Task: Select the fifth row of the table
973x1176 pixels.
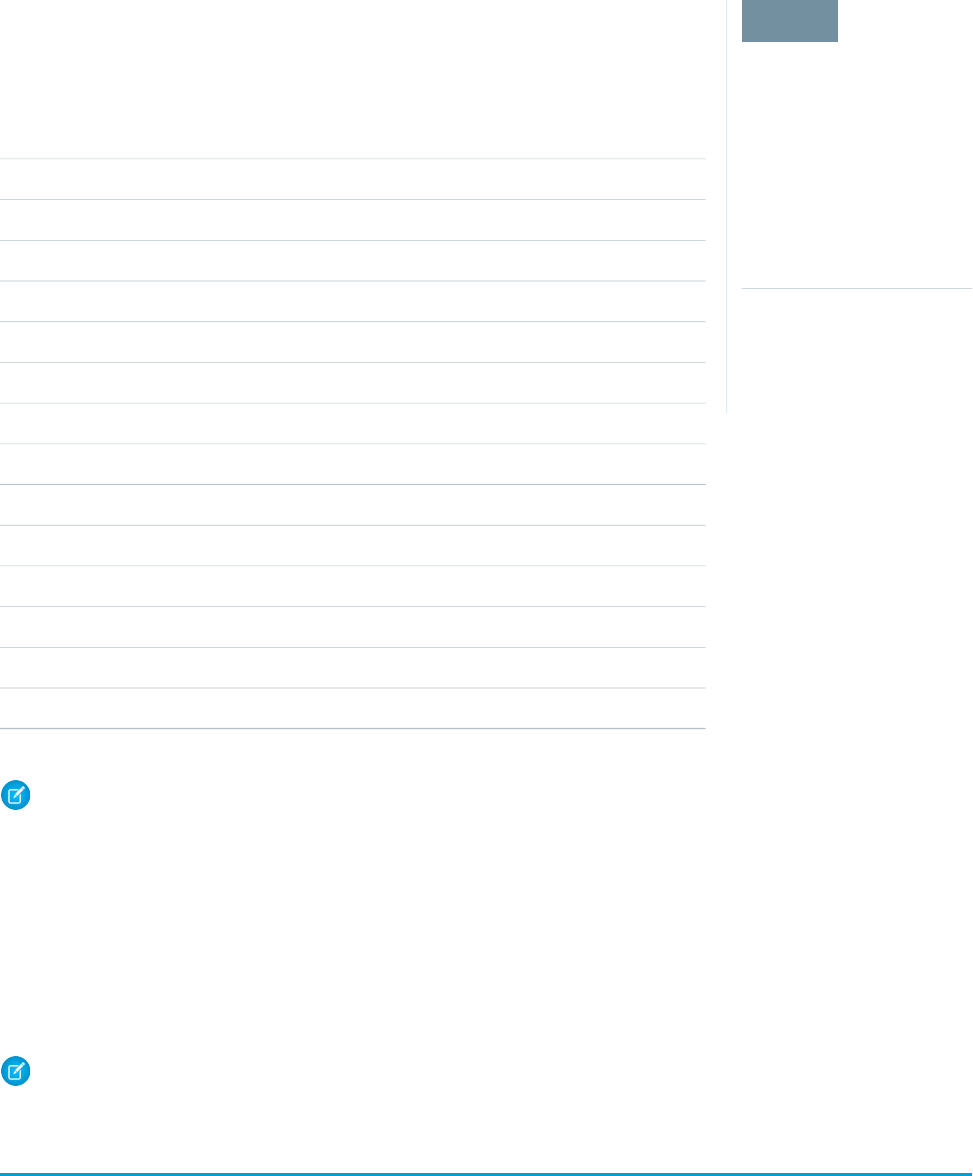Action: pos(353,342)
